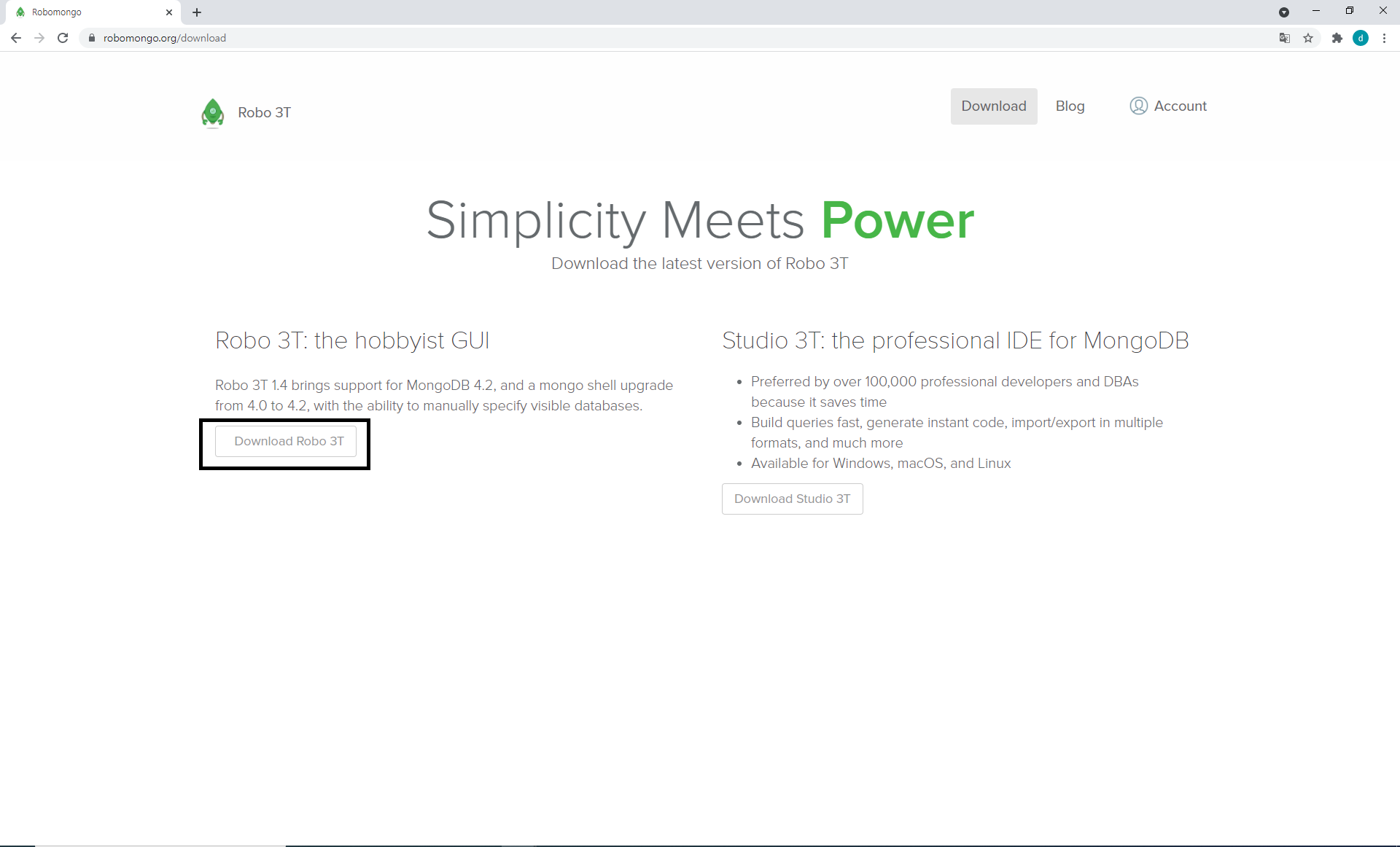1400x847 pixels.
Task: Open the Download nav item
Action: (993, 106)
